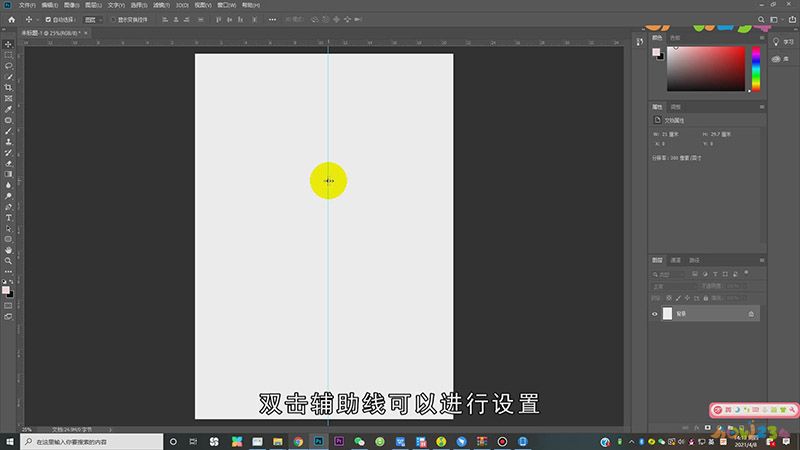Viewport: 800px width, 450px height.
Task: Click the lock icon on the Background layer
Action: pos(751,314)
